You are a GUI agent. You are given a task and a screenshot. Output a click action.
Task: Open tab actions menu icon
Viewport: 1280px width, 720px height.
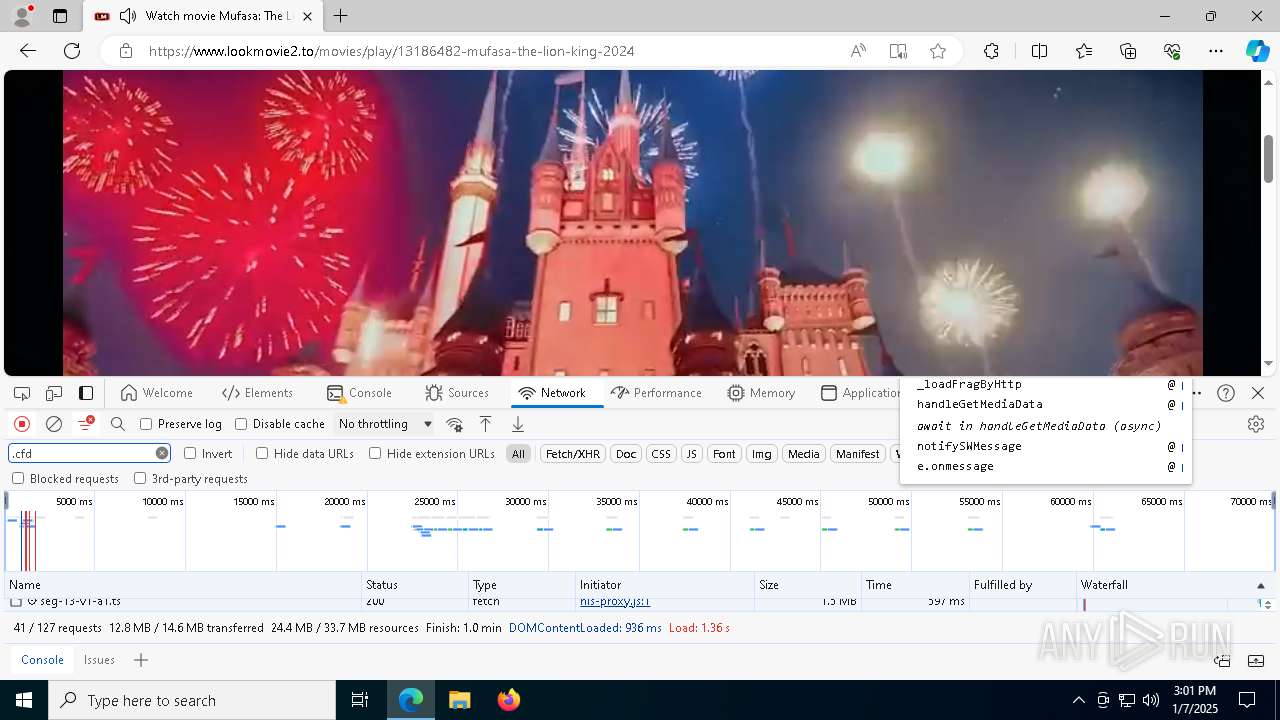(60, 16)
